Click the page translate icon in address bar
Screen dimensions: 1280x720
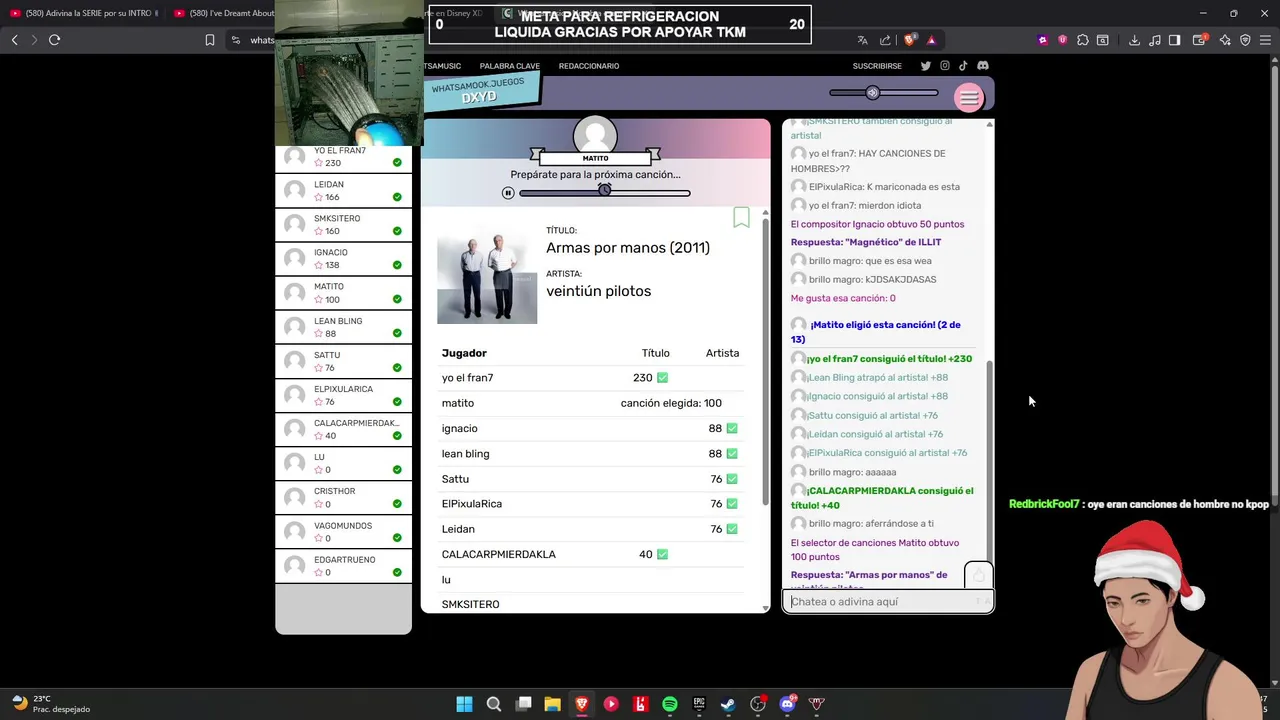coord(862,40)
